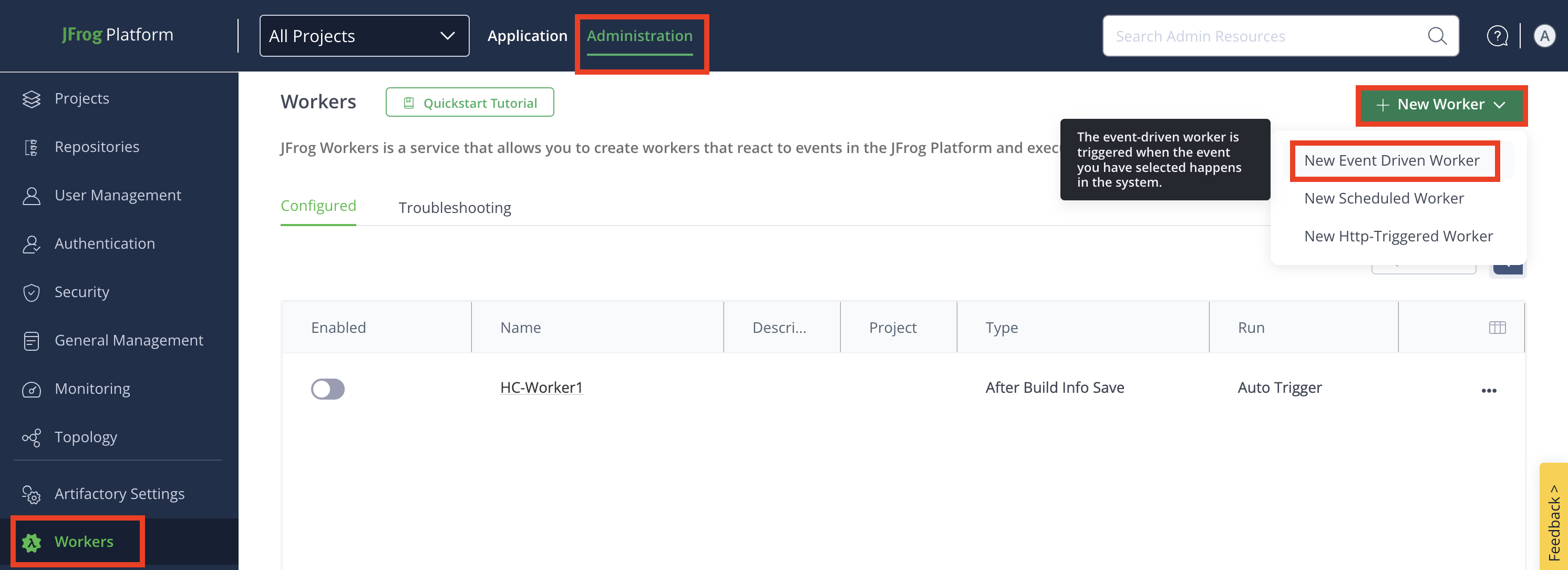
Task: Enable the HC-Worker1 worker toggle
Action: tap(327, 389)
